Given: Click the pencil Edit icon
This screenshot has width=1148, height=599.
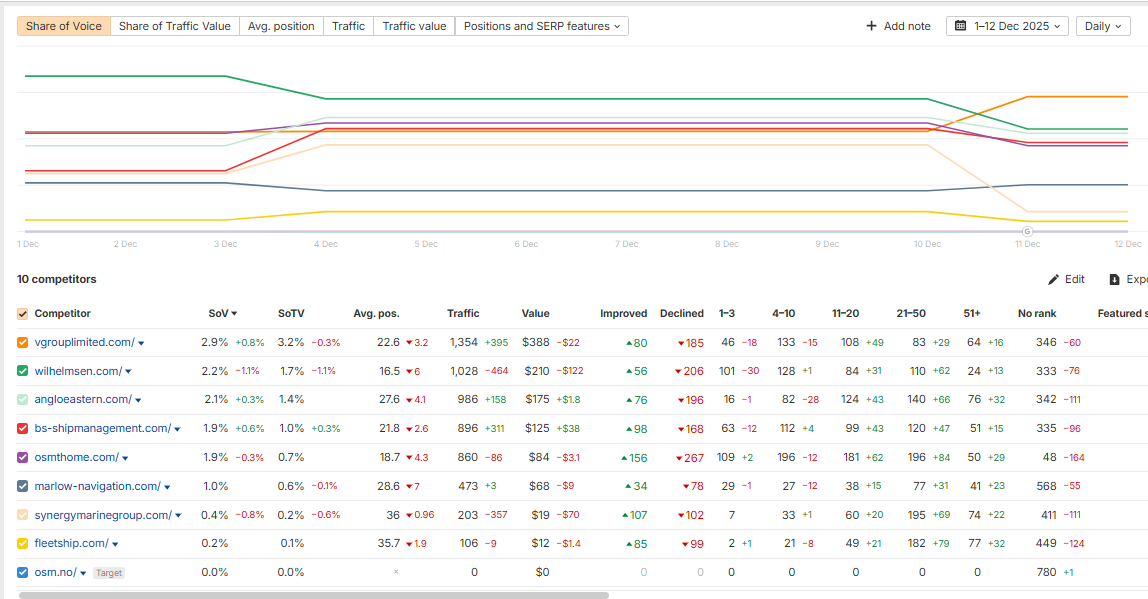Looking at the screenshot, I should (1053, 280).
